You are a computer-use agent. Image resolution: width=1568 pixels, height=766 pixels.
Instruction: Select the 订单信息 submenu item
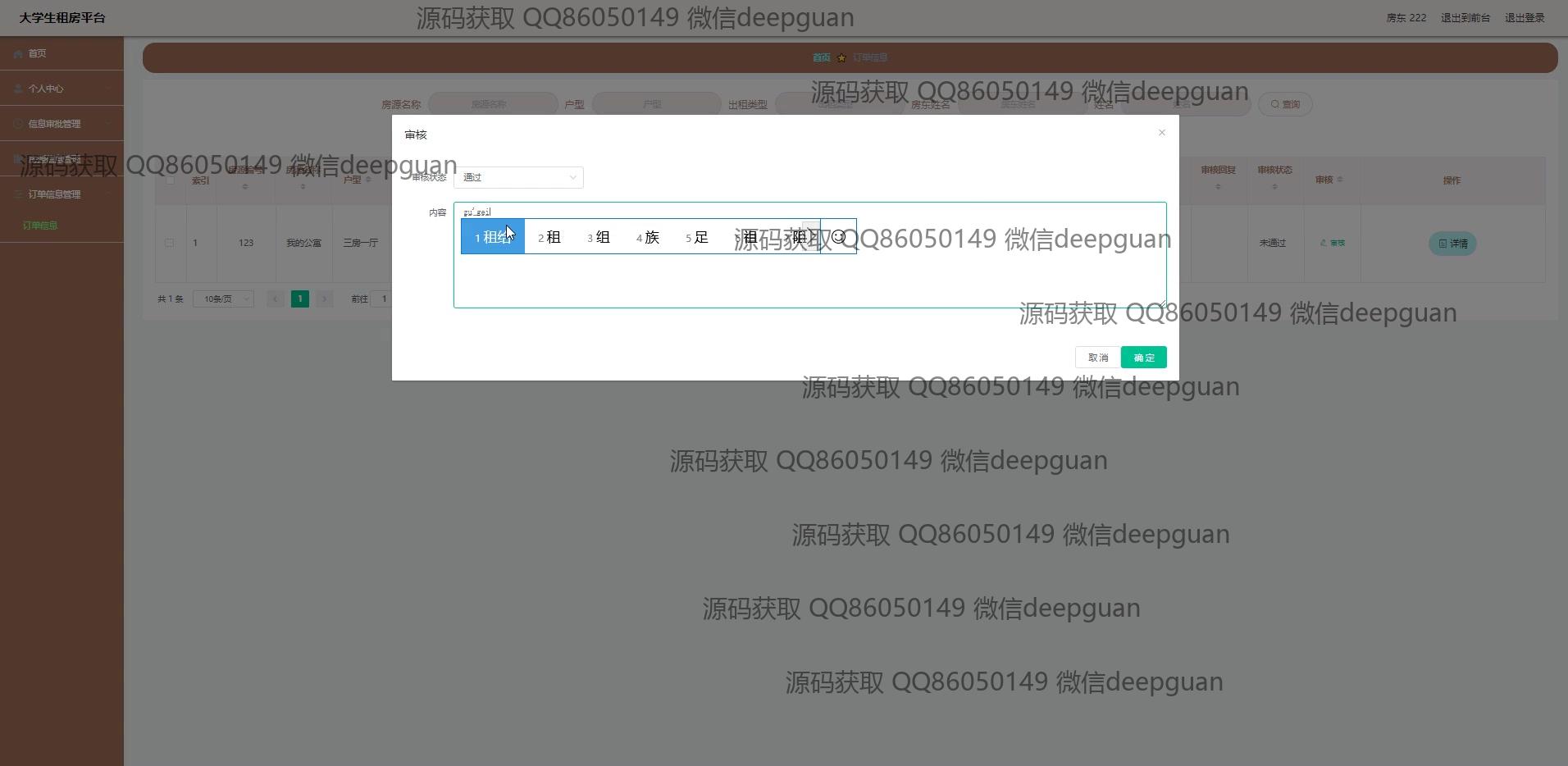coord(40,226)
